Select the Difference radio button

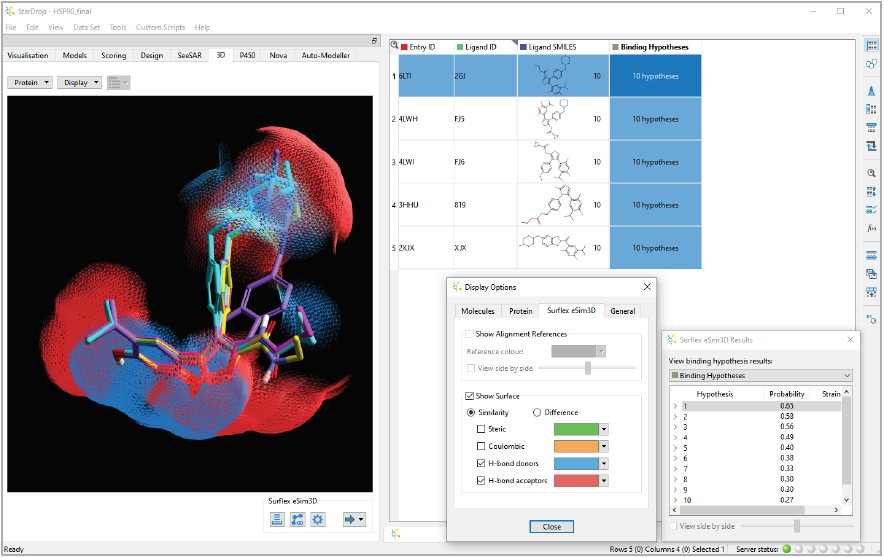[537, 413]
